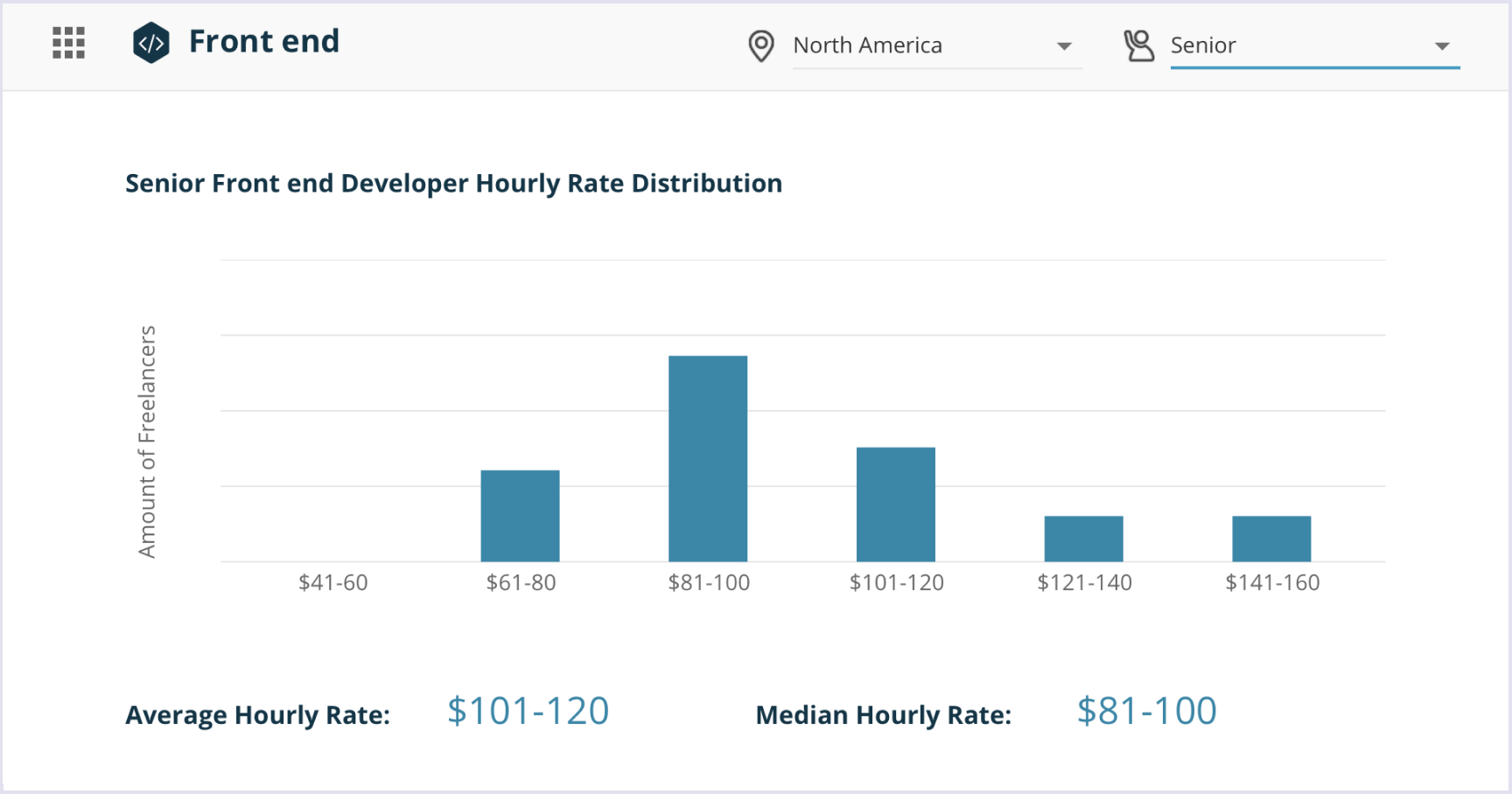Screen dimensions: 1512x794
Task: Select the Senior filter field underline
Action: [1314, 67]
